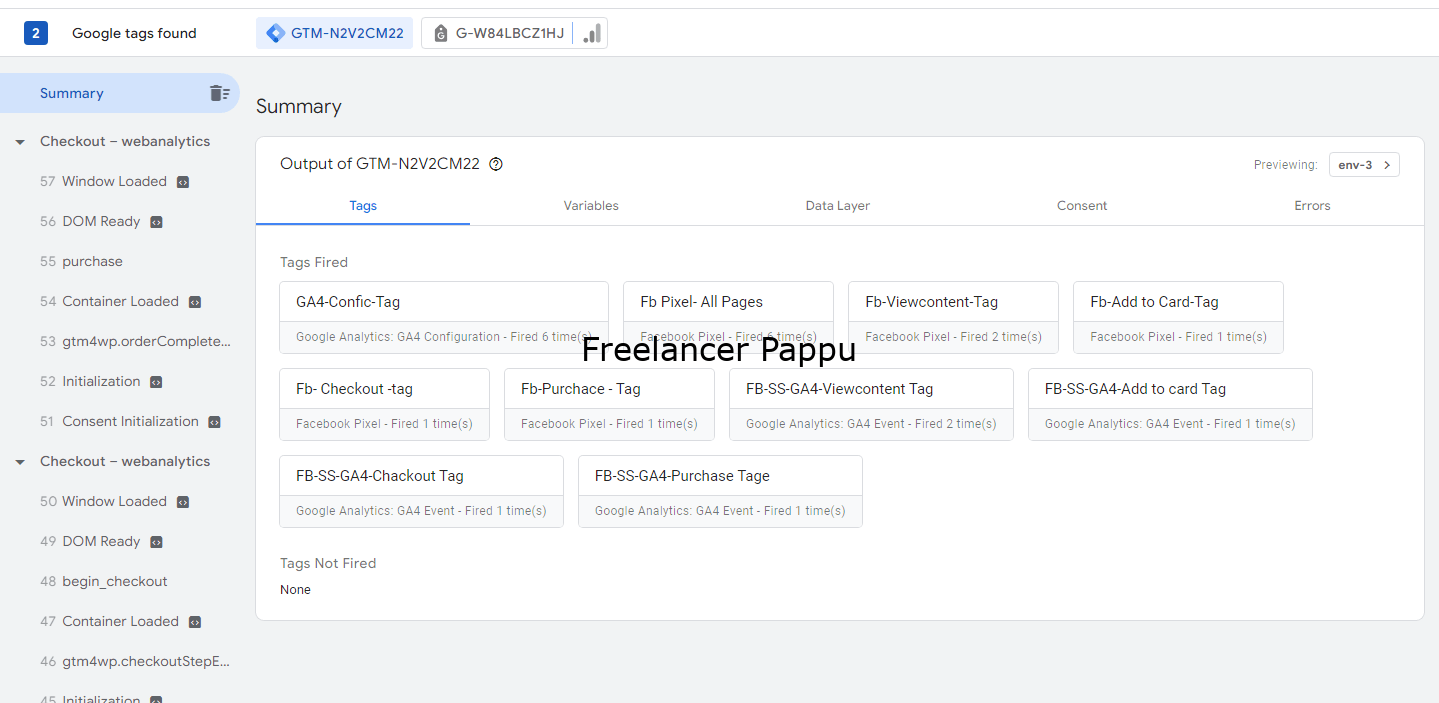Select Summary in the left sidebar
1439x703 pixels.
(x=120, y=93)
